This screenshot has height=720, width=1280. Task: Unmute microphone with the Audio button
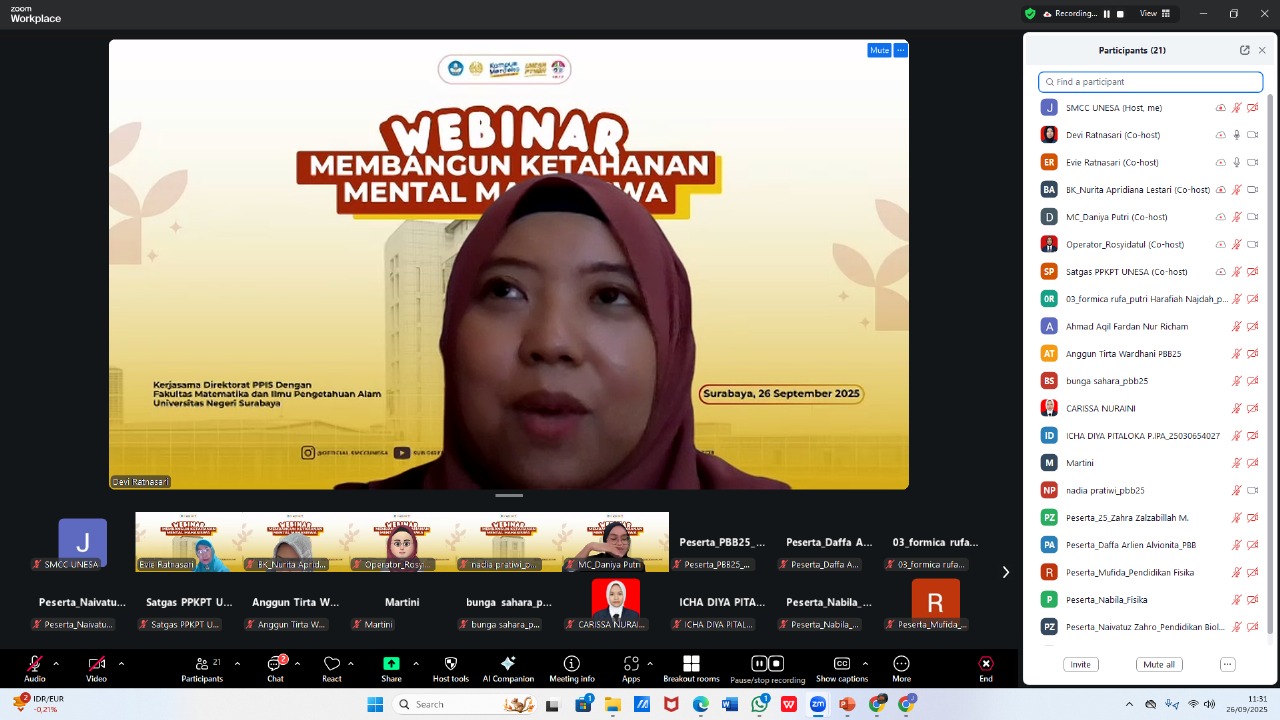click(35, 666)
